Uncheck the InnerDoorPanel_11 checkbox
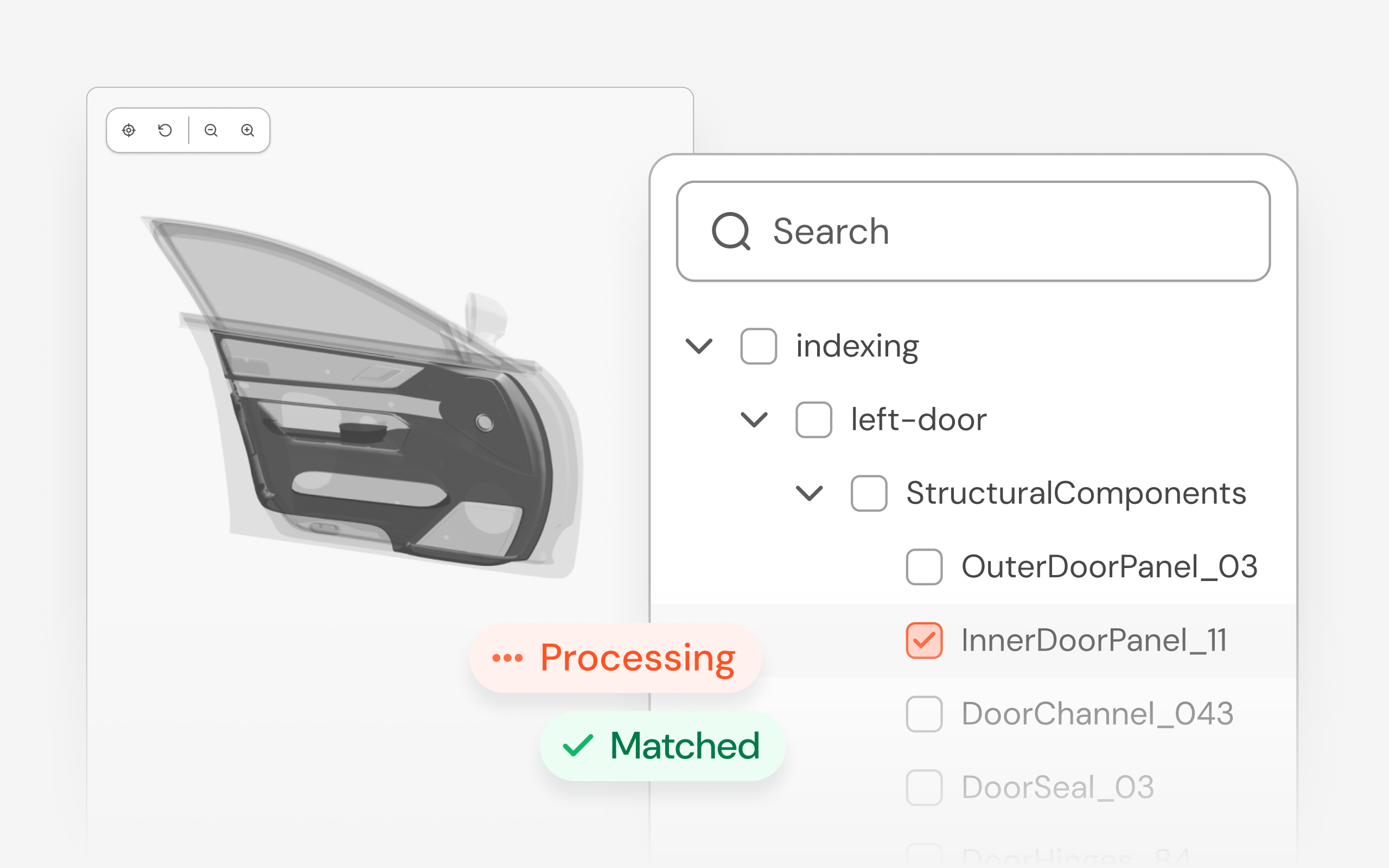1389x868 pixels. tap(923, 640)
